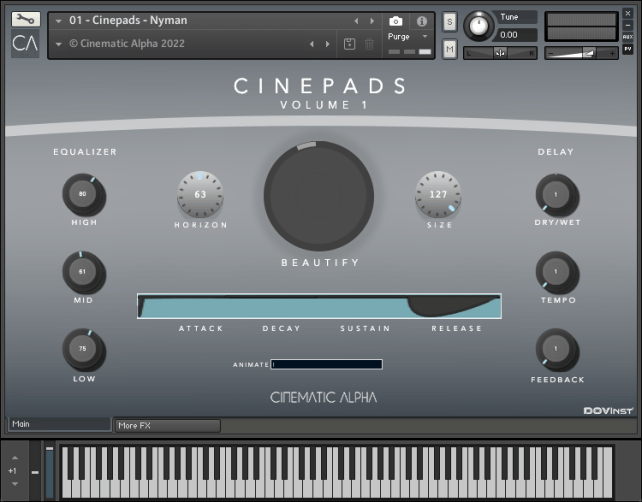Click the HORIZON knob
642x502 pixels.
click(x=200, y=194)
